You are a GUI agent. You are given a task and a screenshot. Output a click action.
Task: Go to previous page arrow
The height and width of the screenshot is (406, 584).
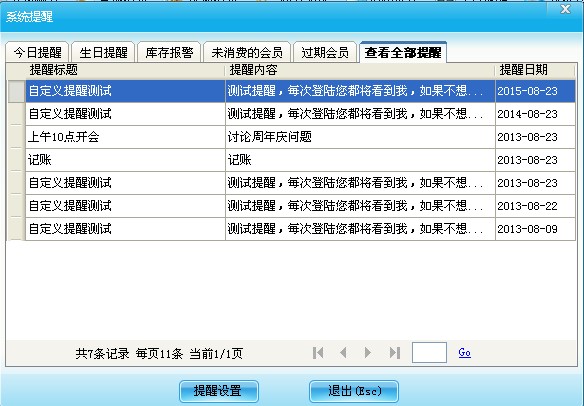click(343, 352)
